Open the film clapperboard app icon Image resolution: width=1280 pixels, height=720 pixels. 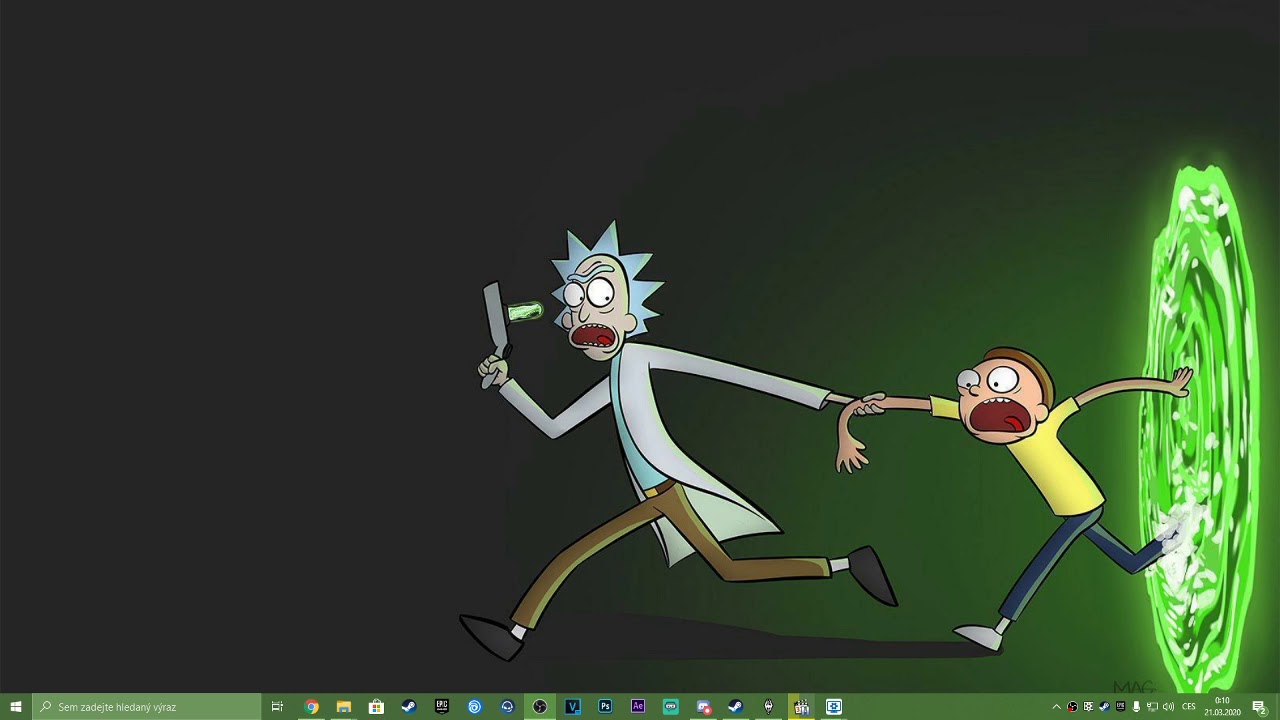click(x=801, y=706)
